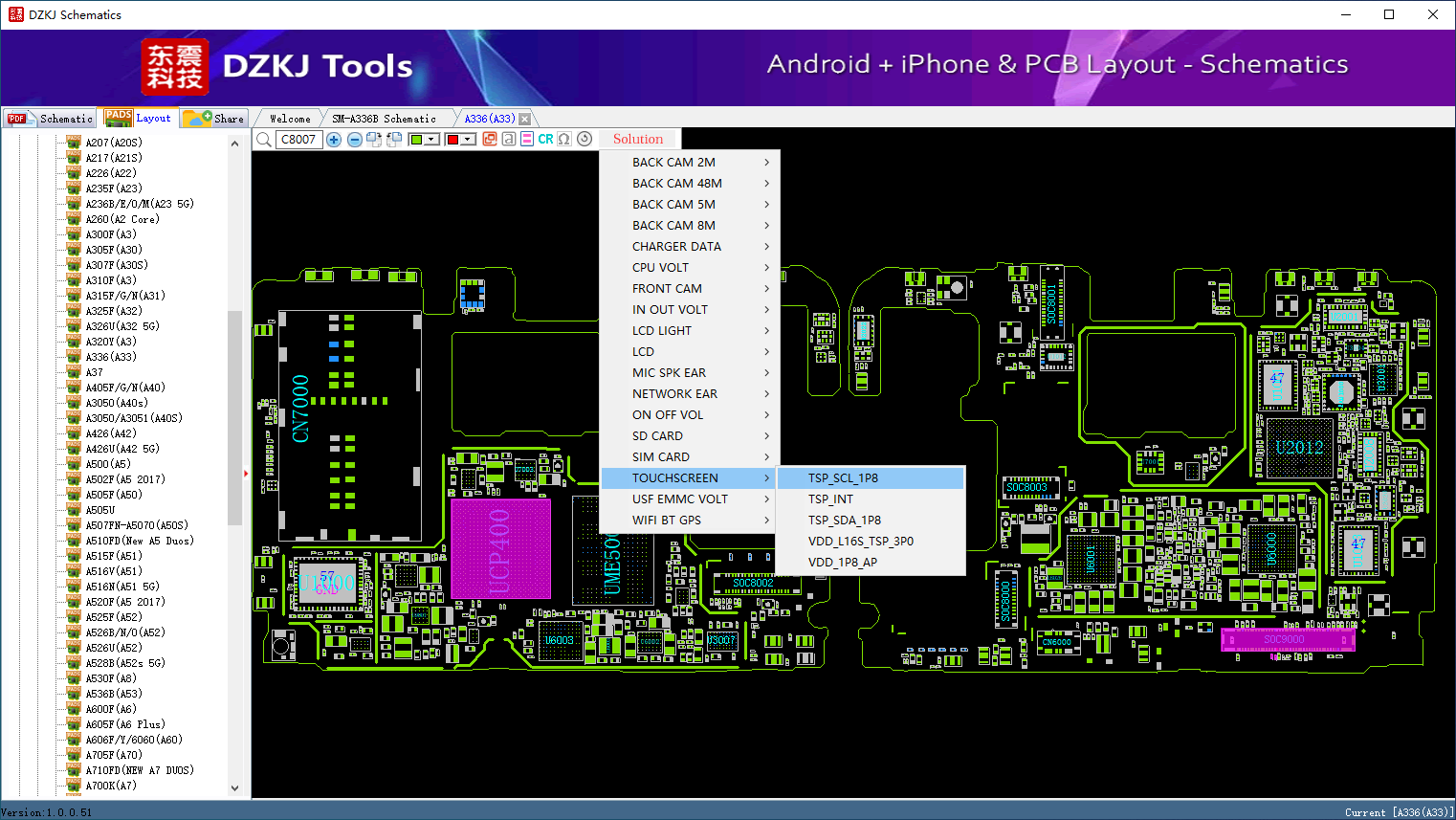This screenshot has height=820, width=1456.
Task: Switch to the Schematic PDF tab
Action: (50, 119)
